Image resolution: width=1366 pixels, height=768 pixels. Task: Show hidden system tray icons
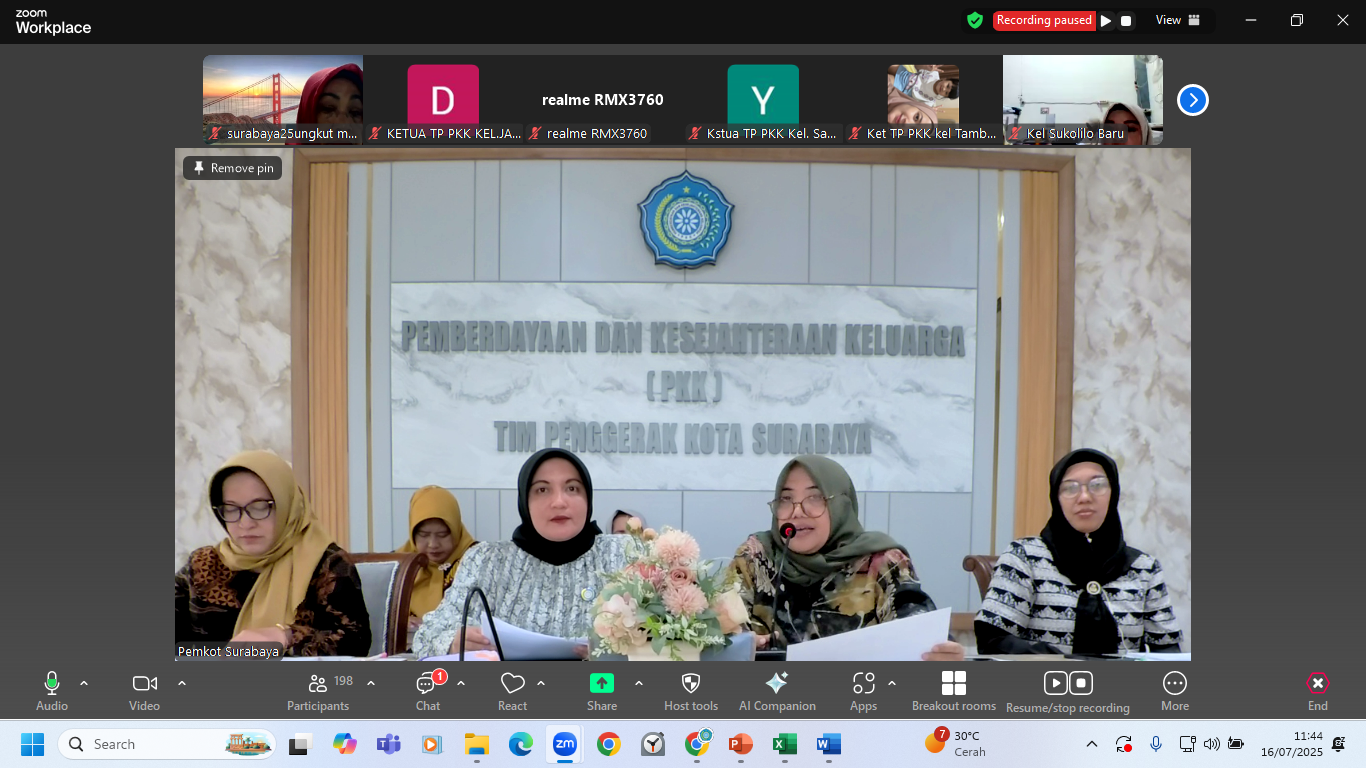[x=1092, y=744]
